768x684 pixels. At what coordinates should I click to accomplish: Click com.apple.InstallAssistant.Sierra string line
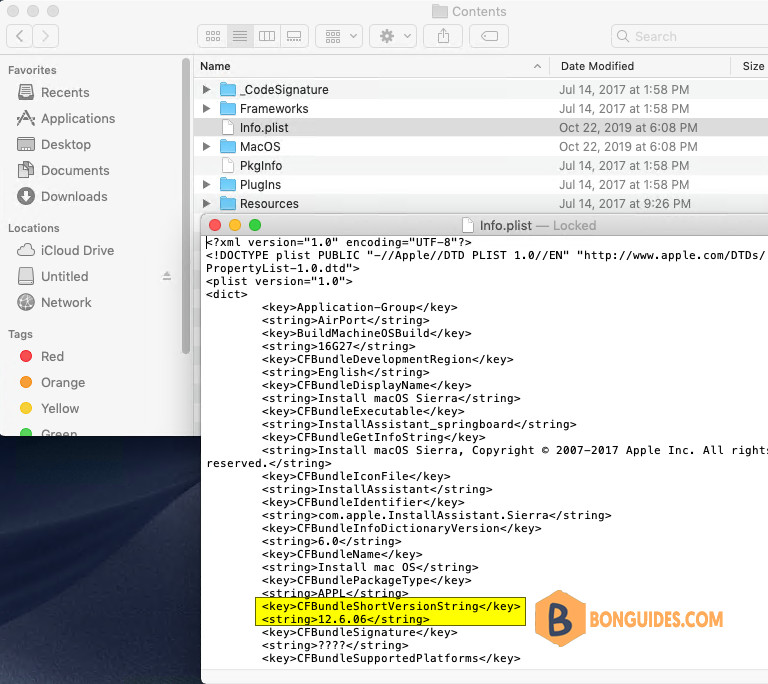pos(436,515)
